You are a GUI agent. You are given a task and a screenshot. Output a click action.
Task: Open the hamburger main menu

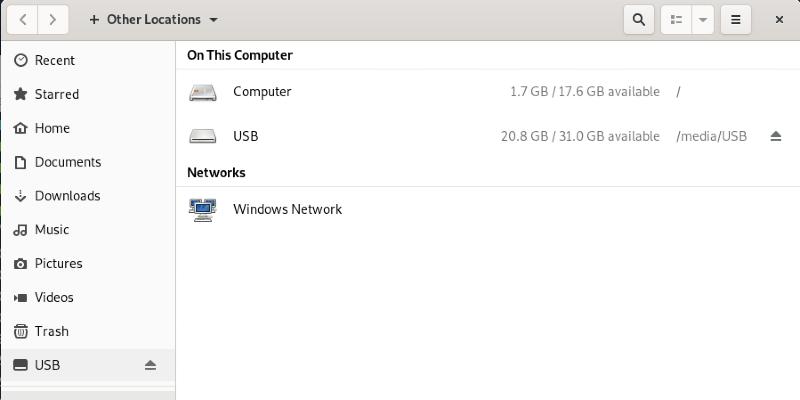735,20
